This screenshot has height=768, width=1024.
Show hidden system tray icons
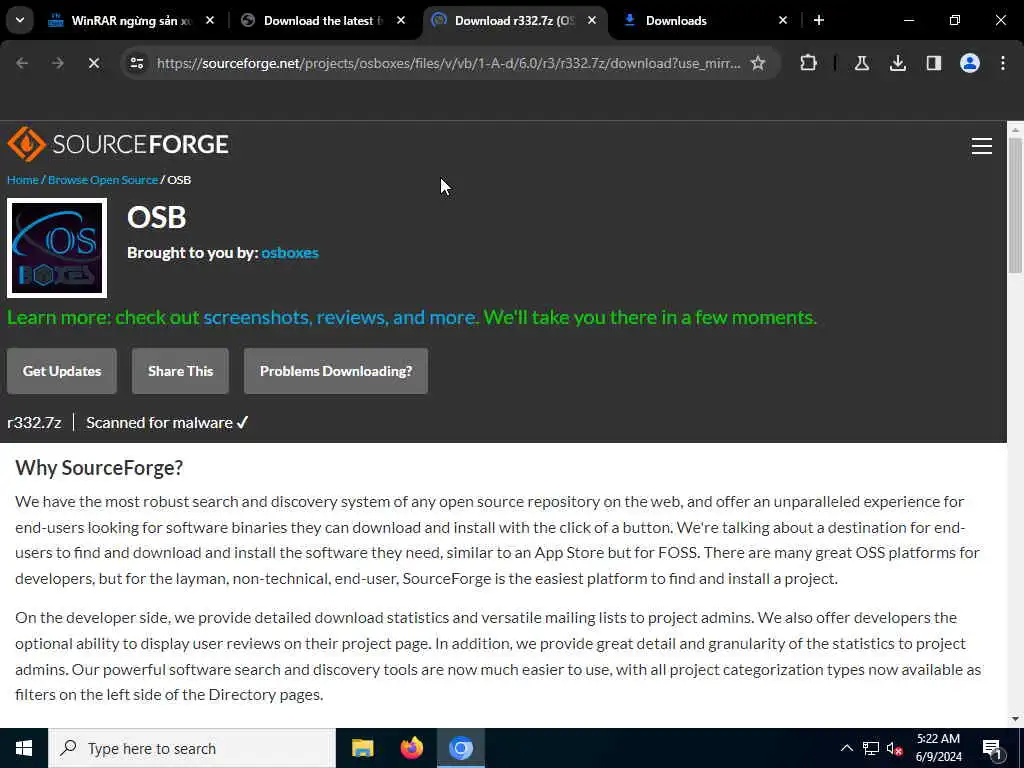(846, 748)
